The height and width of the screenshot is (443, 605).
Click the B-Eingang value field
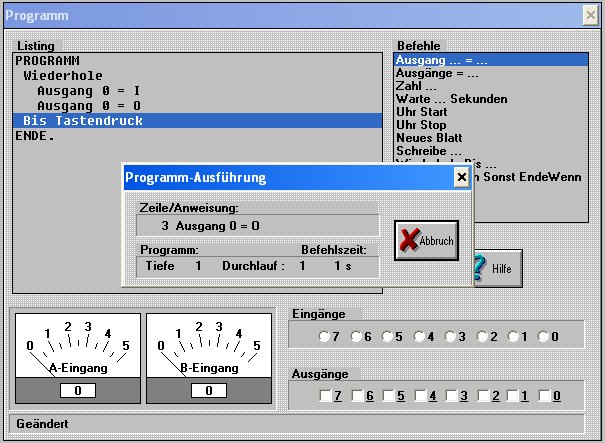tap(208, 391)
